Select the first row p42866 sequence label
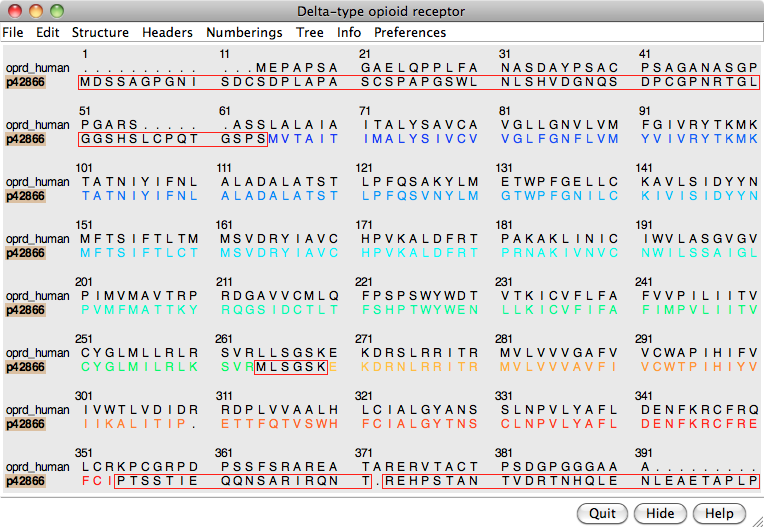This screenshot has height=528, width=764. 26,82
